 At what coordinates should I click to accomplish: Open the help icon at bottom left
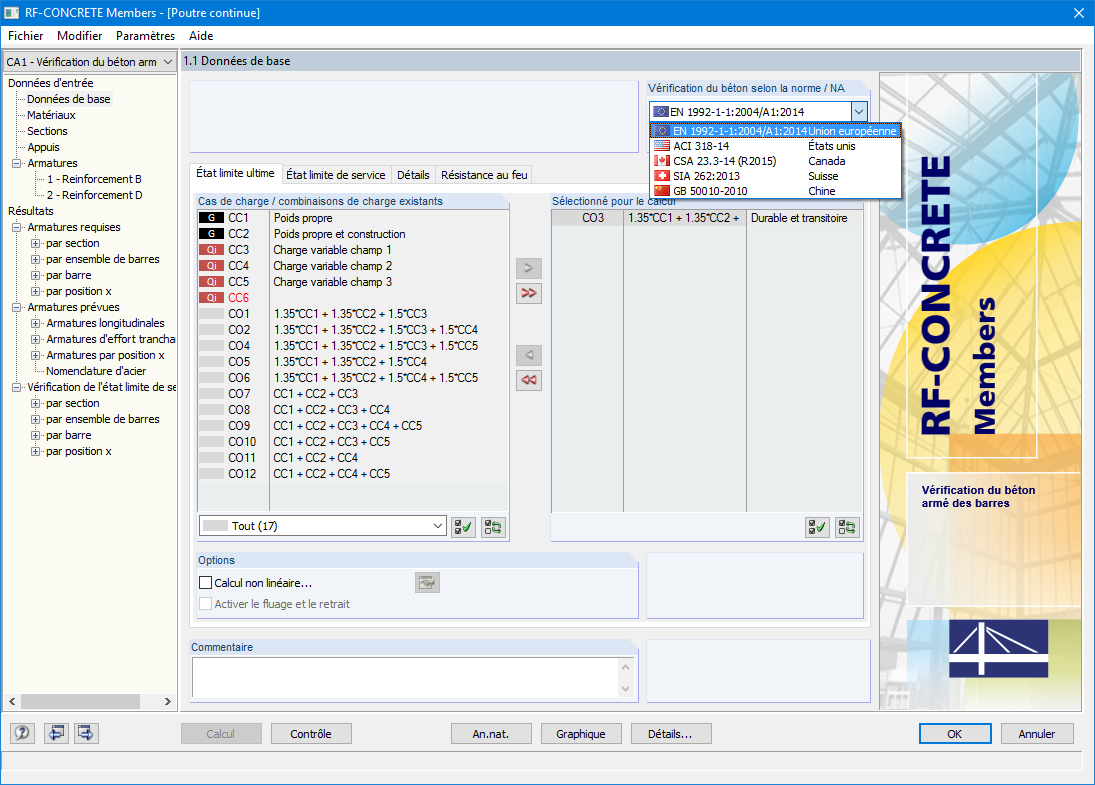click(x=22, y=733)
